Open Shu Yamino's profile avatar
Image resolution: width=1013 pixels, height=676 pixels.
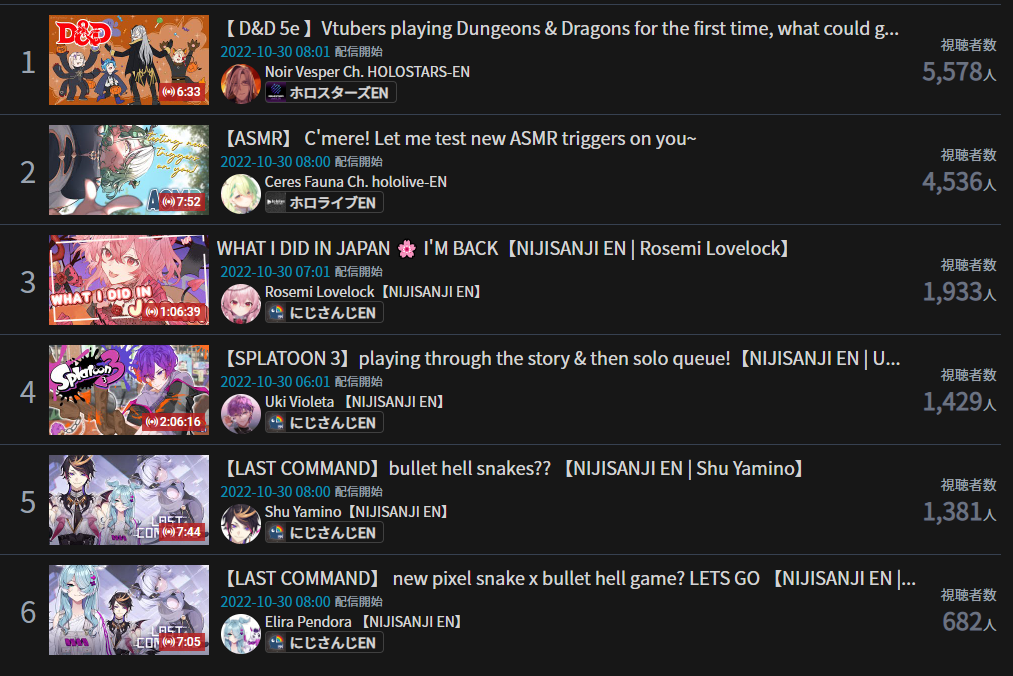[241, 523]
